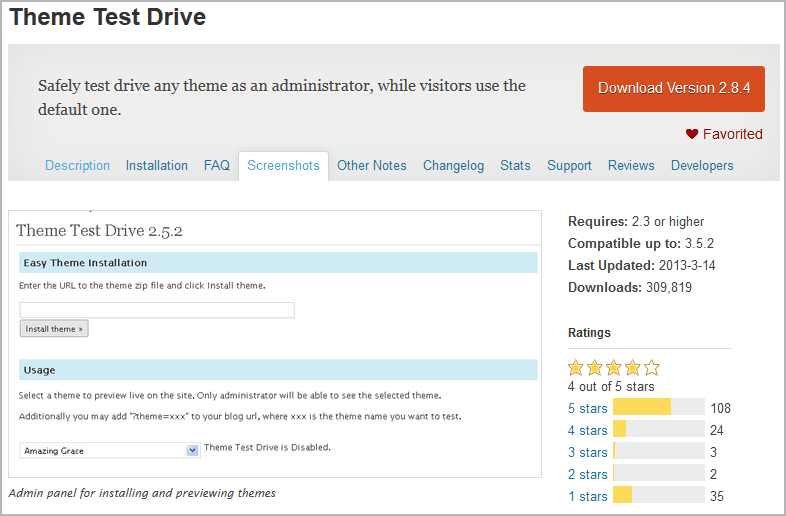Viewport: 786px width, 516px height.
Task: Click the admin panel screenshot thumbnail
Action: [x=275, y=344]
